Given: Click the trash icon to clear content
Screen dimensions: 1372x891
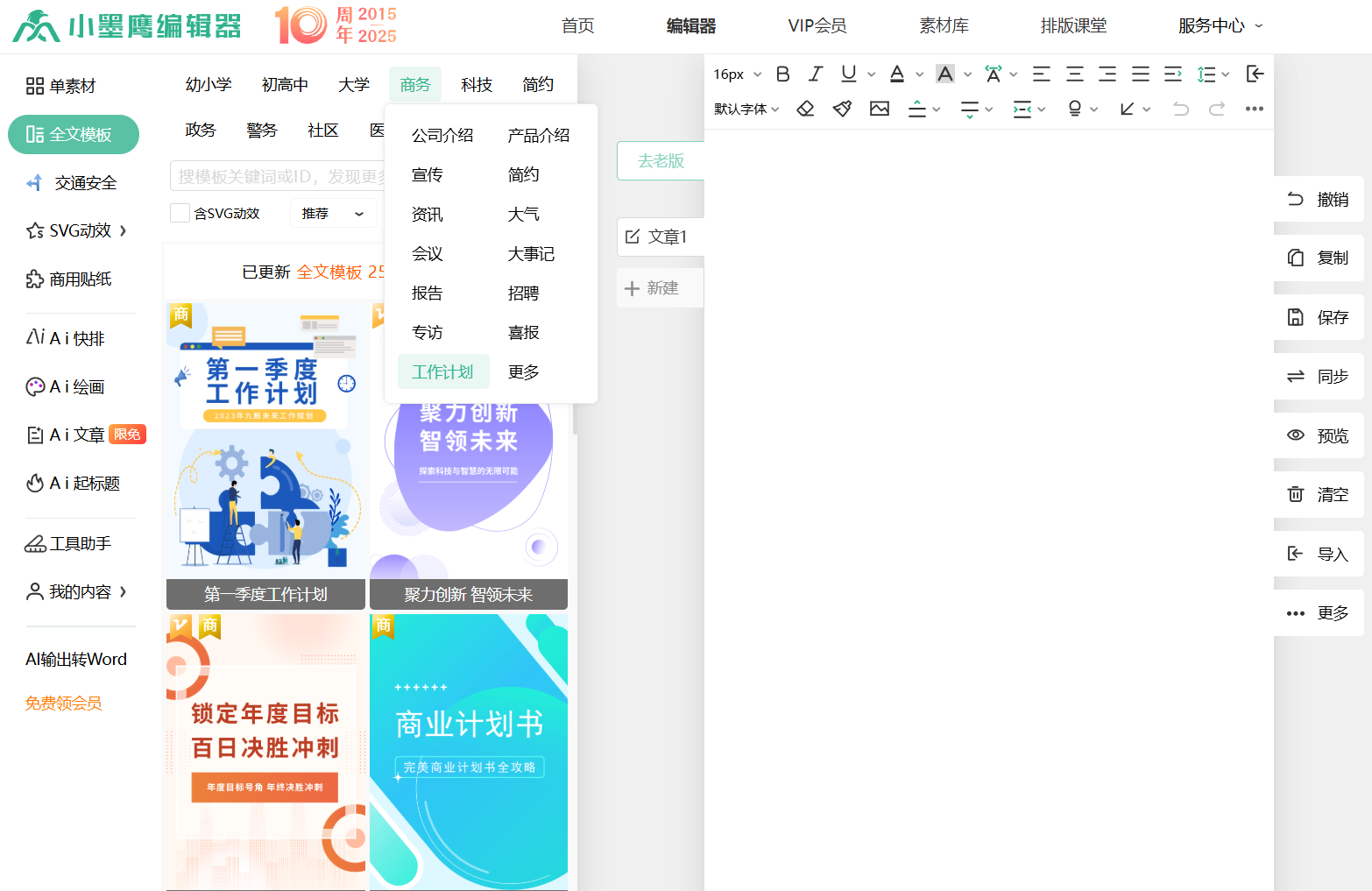Looking at the screenshot, I should 1296,494.
